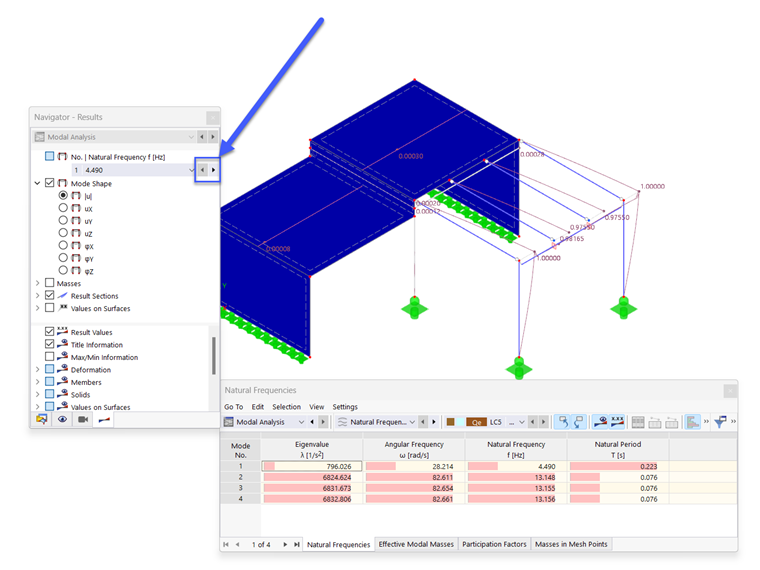Toggle the Result Values checkbox
Screen dimensions: 760x570
pyautogui.click(x=49, y=332)
